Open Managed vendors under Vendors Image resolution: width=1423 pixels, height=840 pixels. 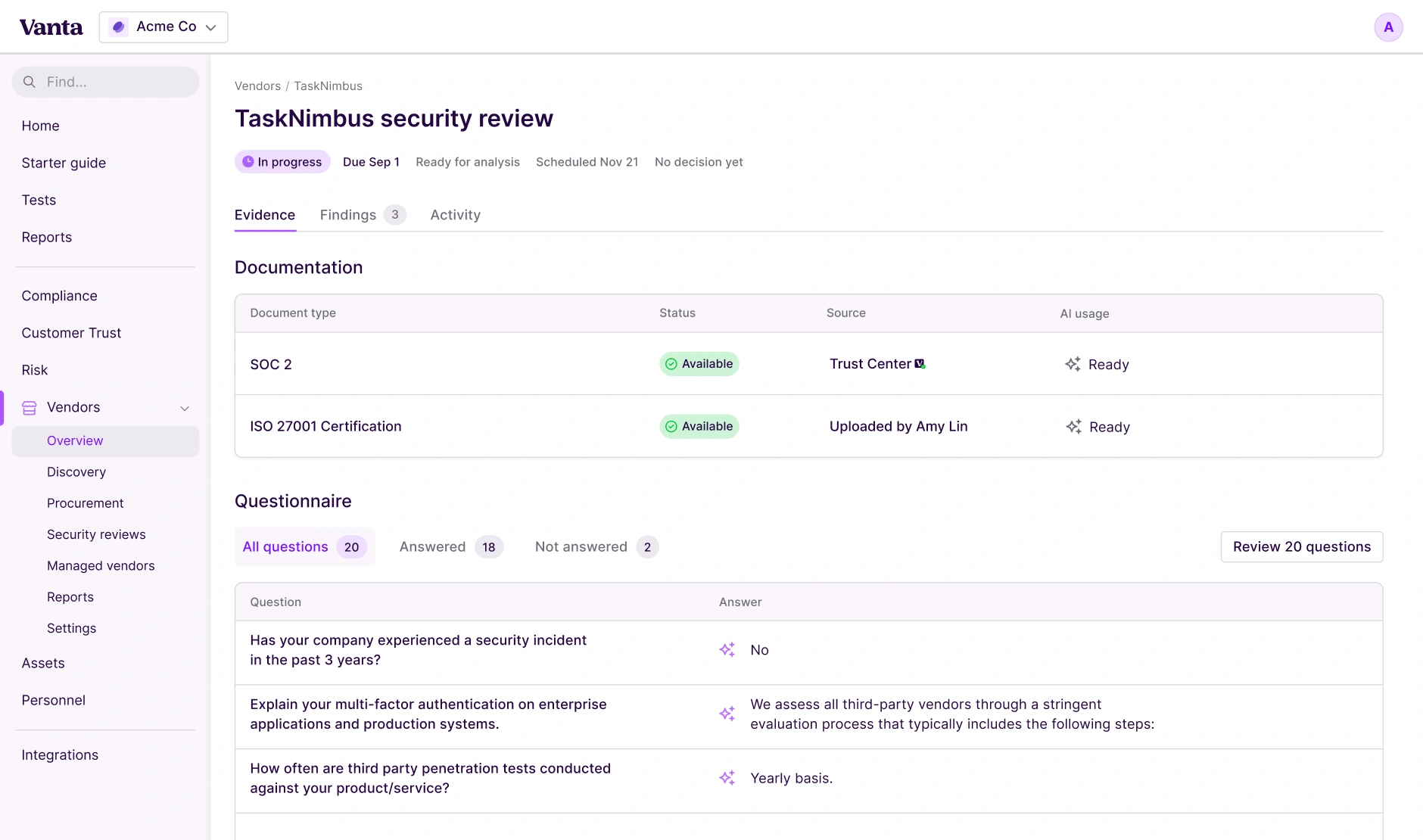click(101, 566)
